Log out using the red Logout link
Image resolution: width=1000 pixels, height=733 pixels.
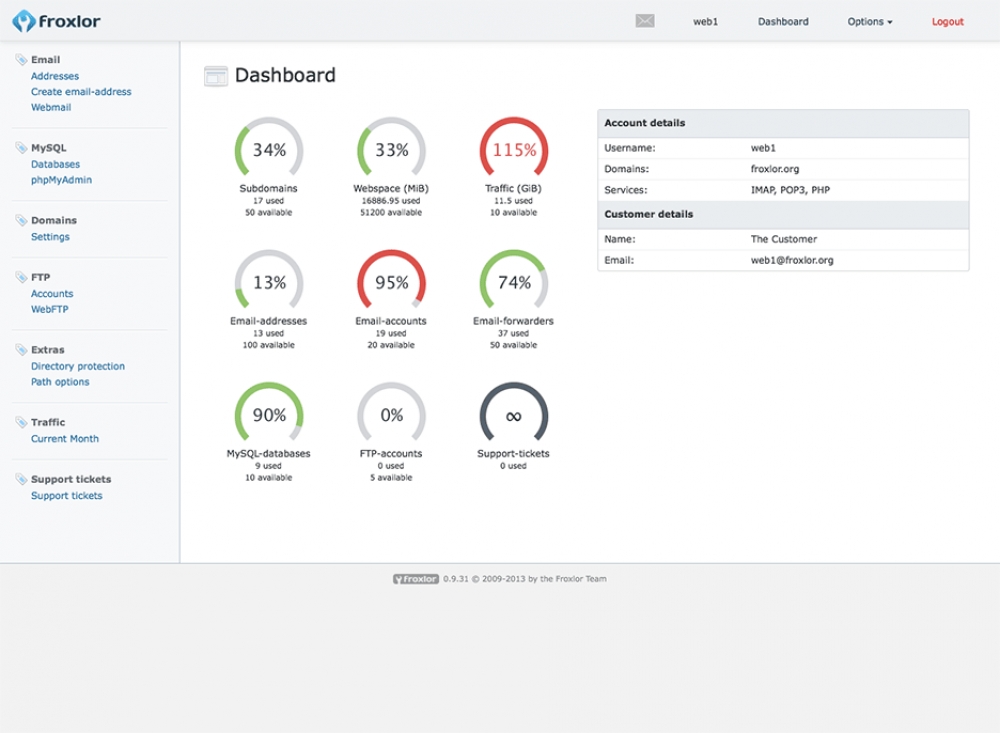coord(947,22)
